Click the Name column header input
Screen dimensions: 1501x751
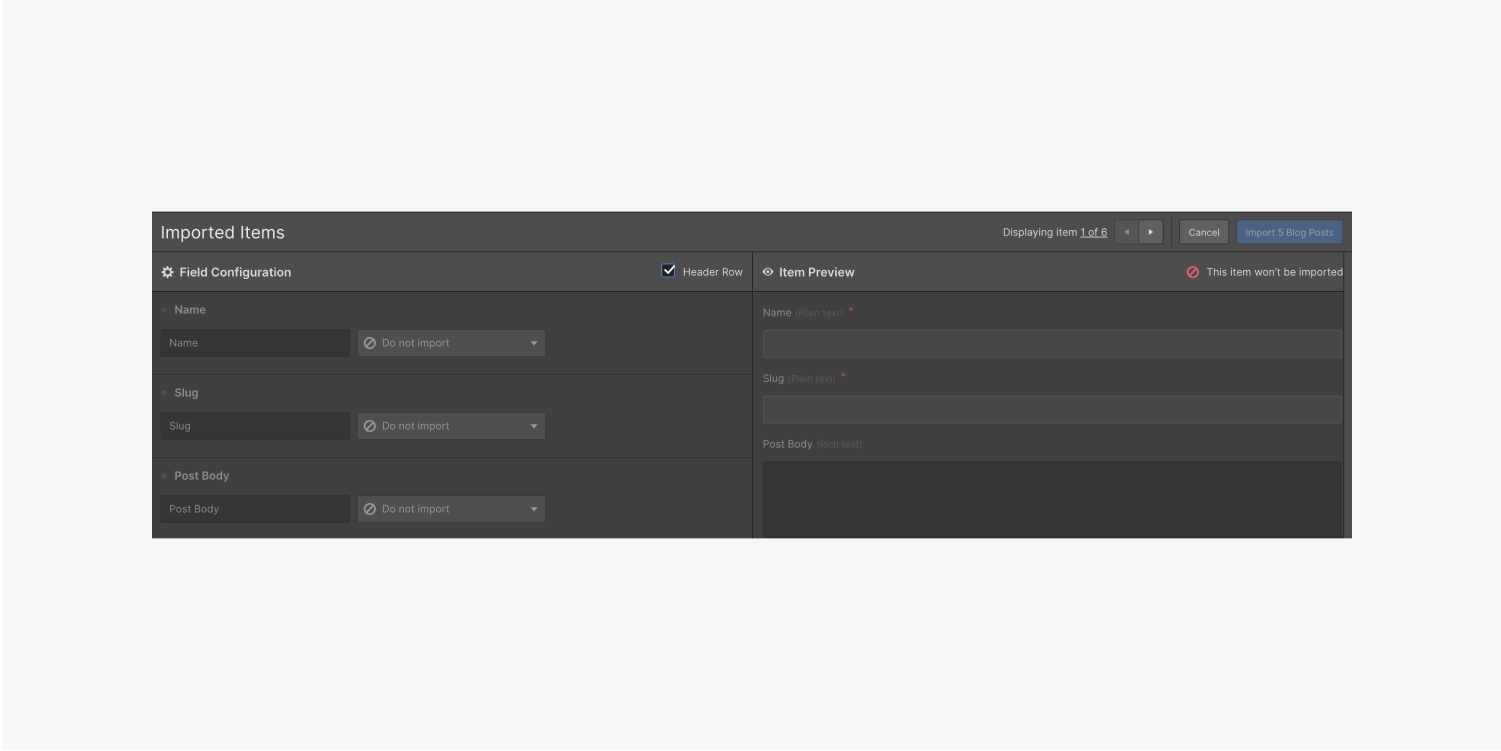coord(254,342)
